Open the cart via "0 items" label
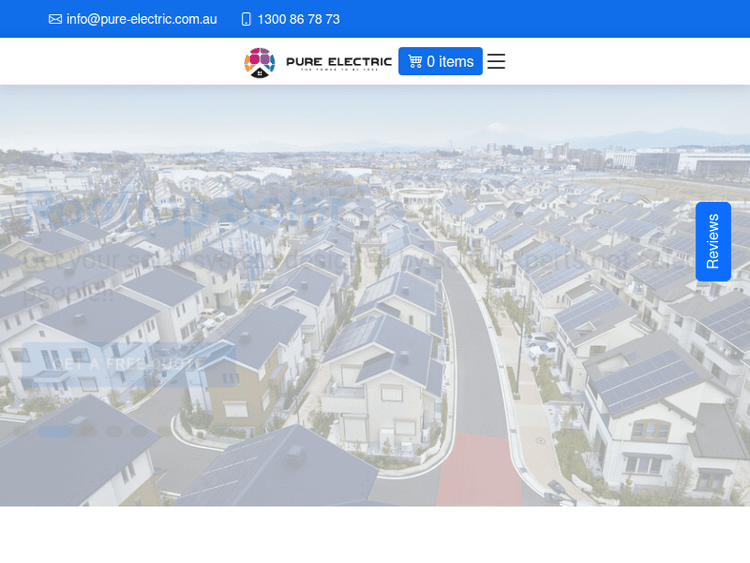750x563 pixels. coord(450,62)
